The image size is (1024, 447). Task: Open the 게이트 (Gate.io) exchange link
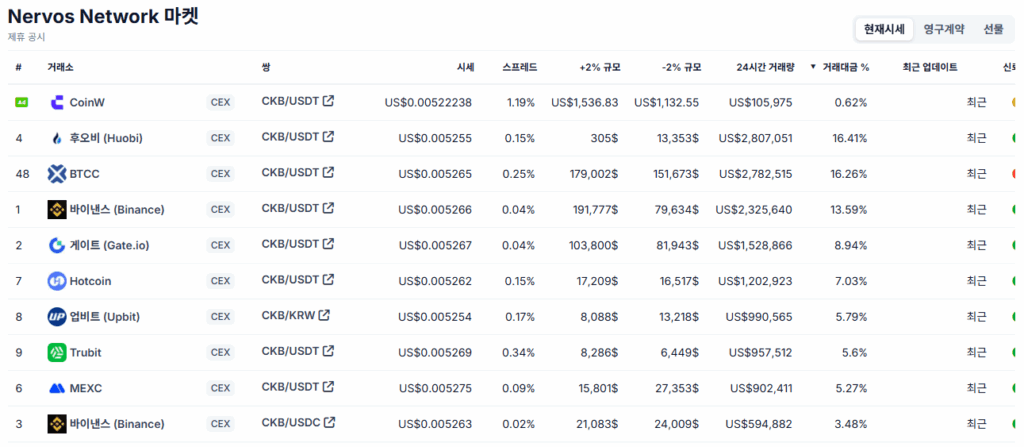click(x=109, y=245)
